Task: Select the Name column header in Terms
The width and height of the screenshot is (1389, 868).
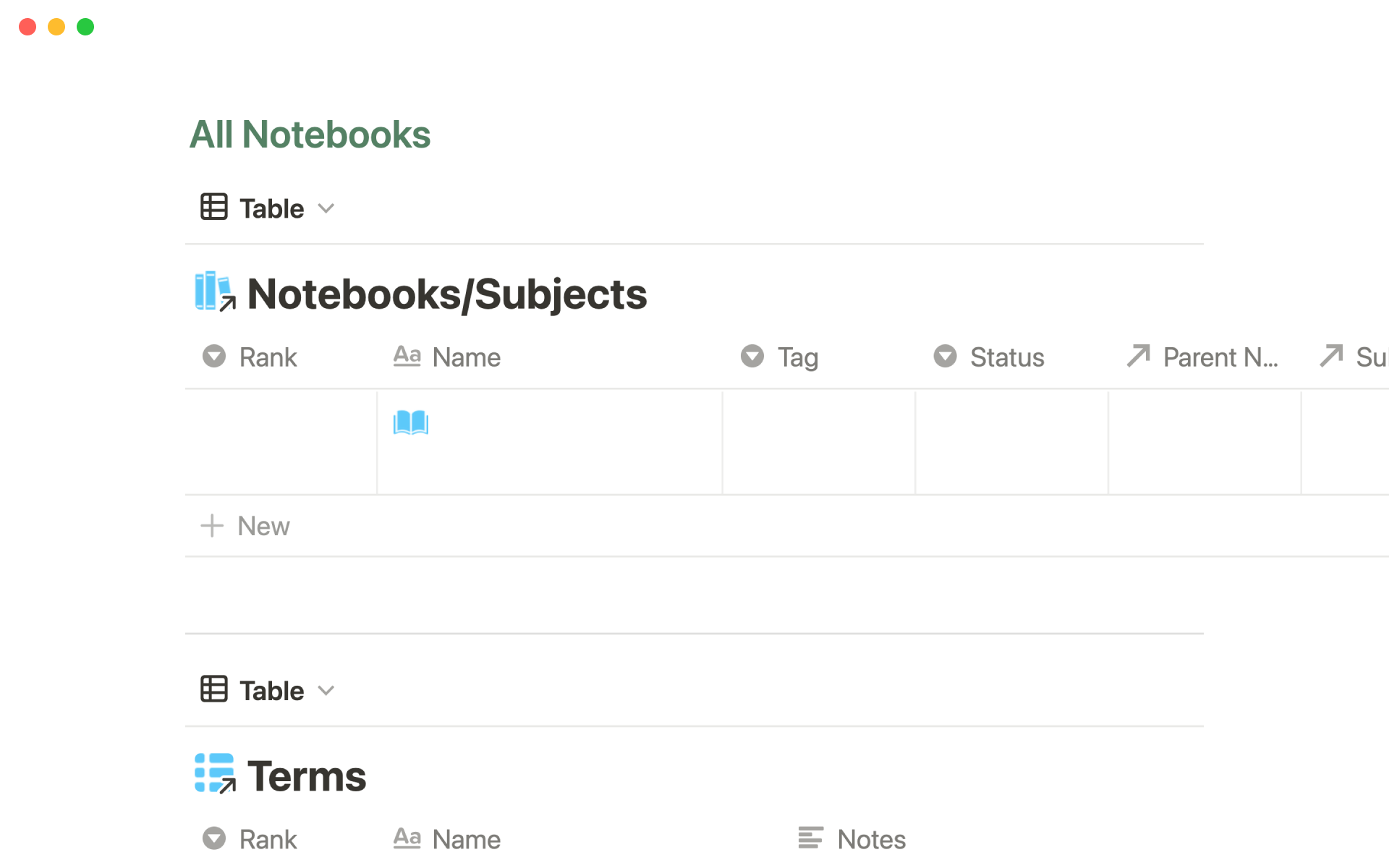Action: pos(466,840)
